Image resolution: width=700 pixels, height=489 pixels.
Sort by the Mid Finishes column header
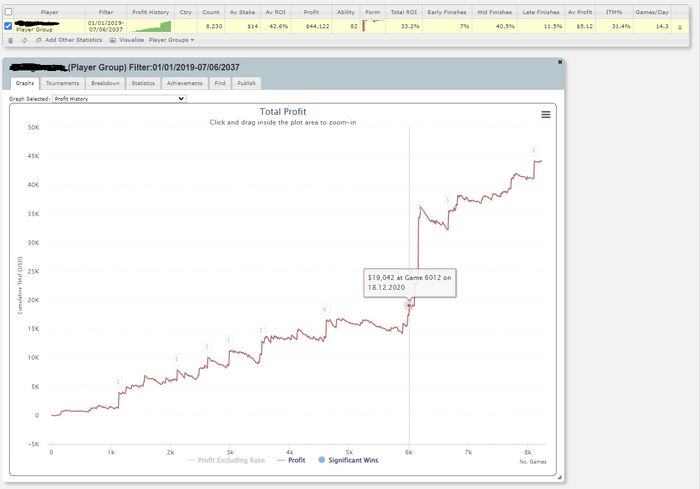tap(495, 12)
